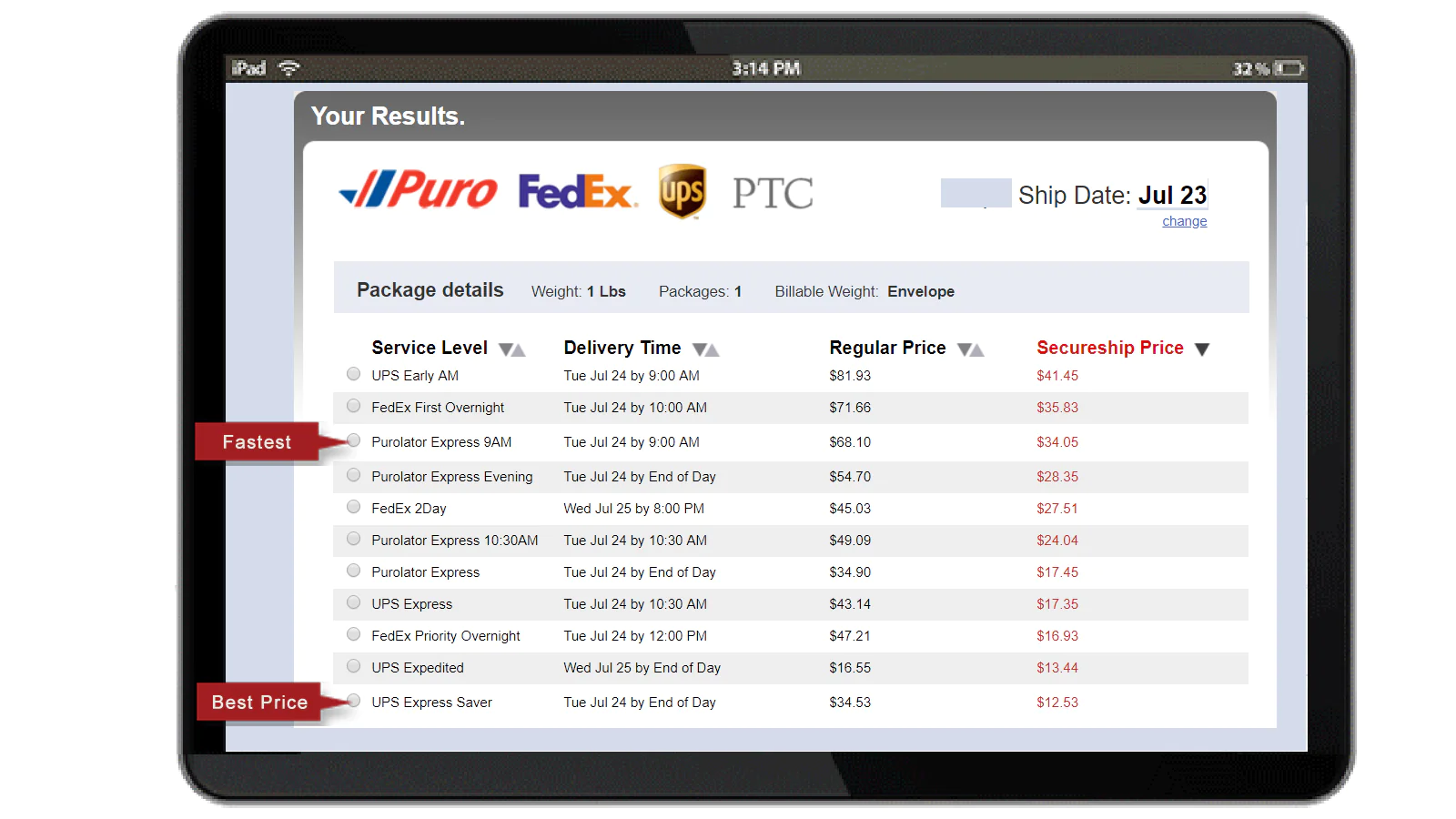Viewport: 1456px width, 819px height.
Task: Click the FedEx logo
Action: [x=577, y=192]
